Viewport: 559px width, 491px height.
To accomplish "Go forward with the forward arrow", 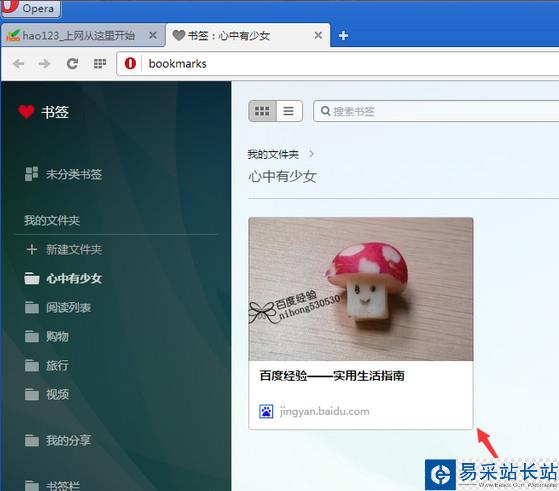I will (x=45, y=64).
